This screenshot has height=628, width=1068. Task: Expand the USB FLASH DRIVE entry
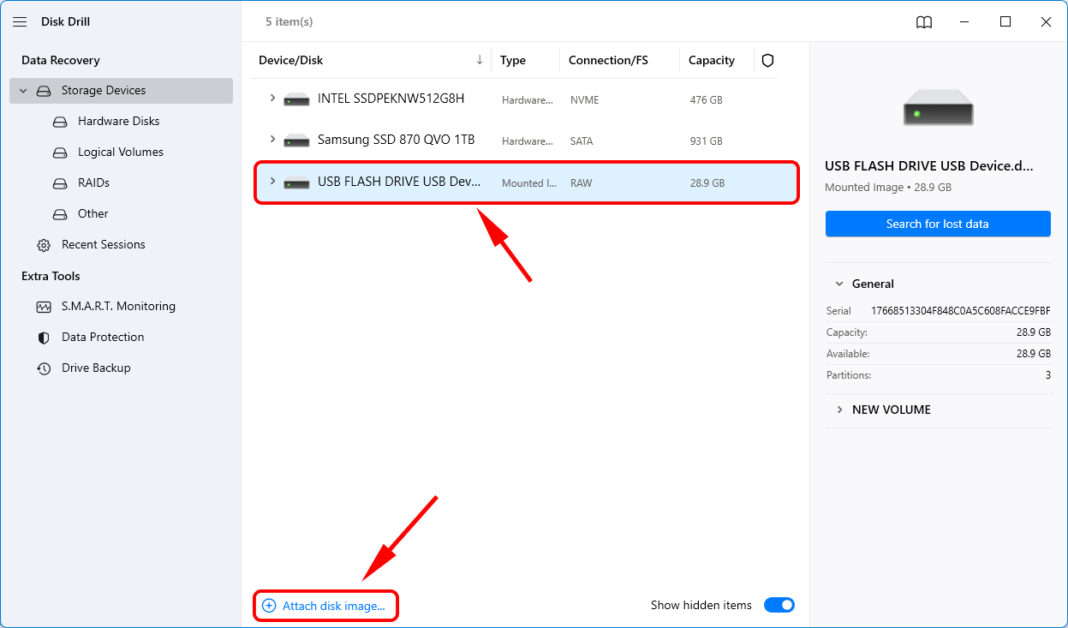(x=272, y=182)
